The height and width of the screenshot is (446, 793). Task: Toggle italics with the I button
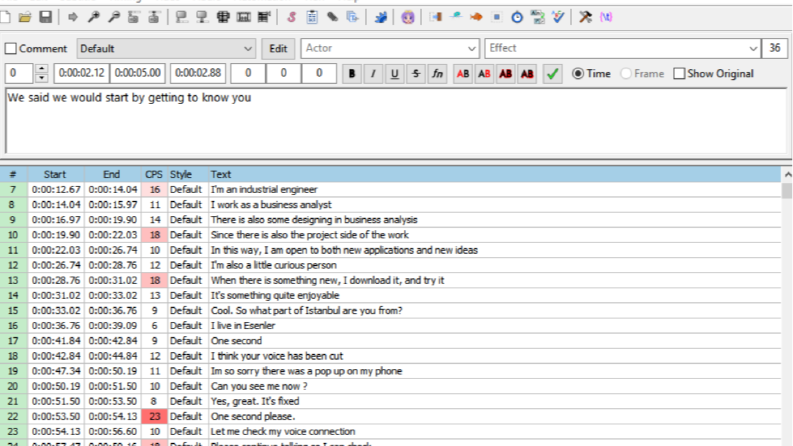pyautogui.click(x=373, y=74)
